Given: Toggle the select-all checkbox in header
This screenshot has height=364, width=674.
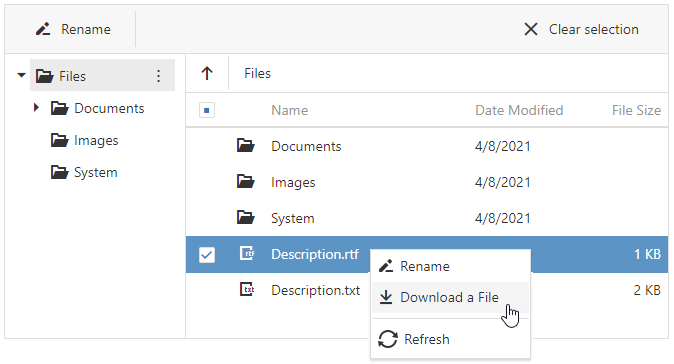Looking at the screenshot, I should pyautogui.click(x=207, y=110).
